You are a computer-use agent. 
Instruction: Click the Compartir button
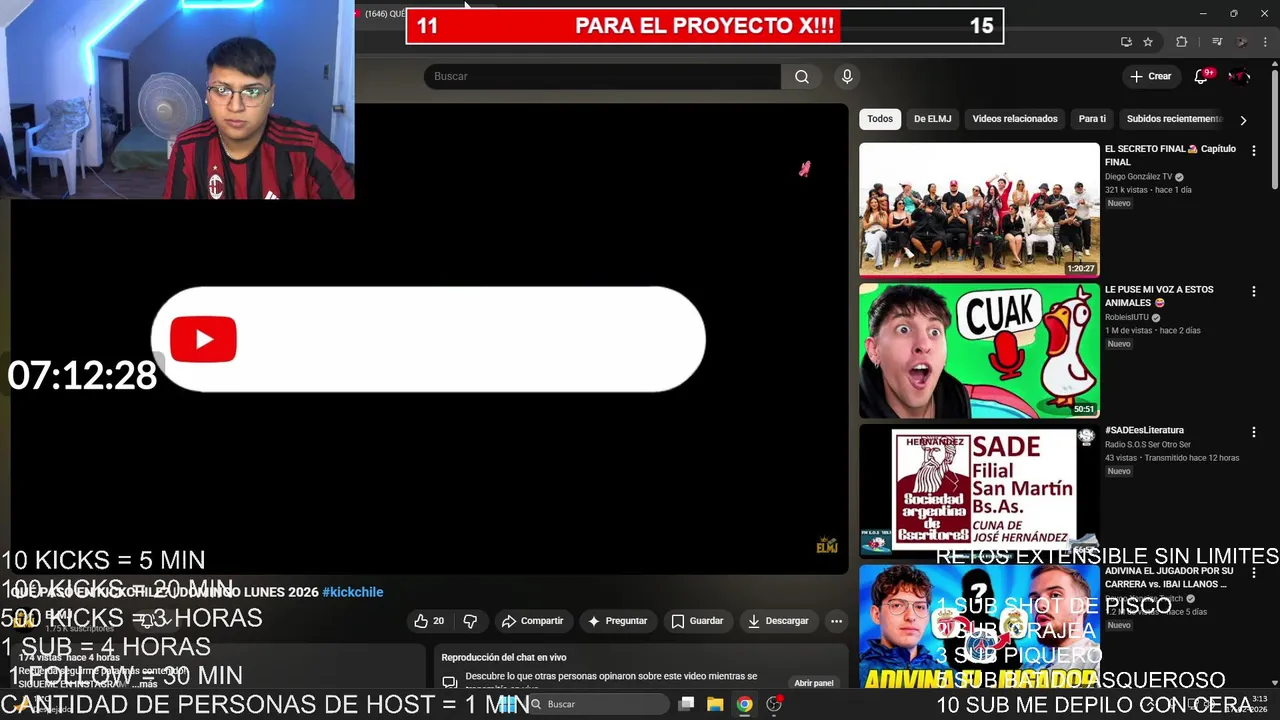pyautogui.click(x=533, y=621)
